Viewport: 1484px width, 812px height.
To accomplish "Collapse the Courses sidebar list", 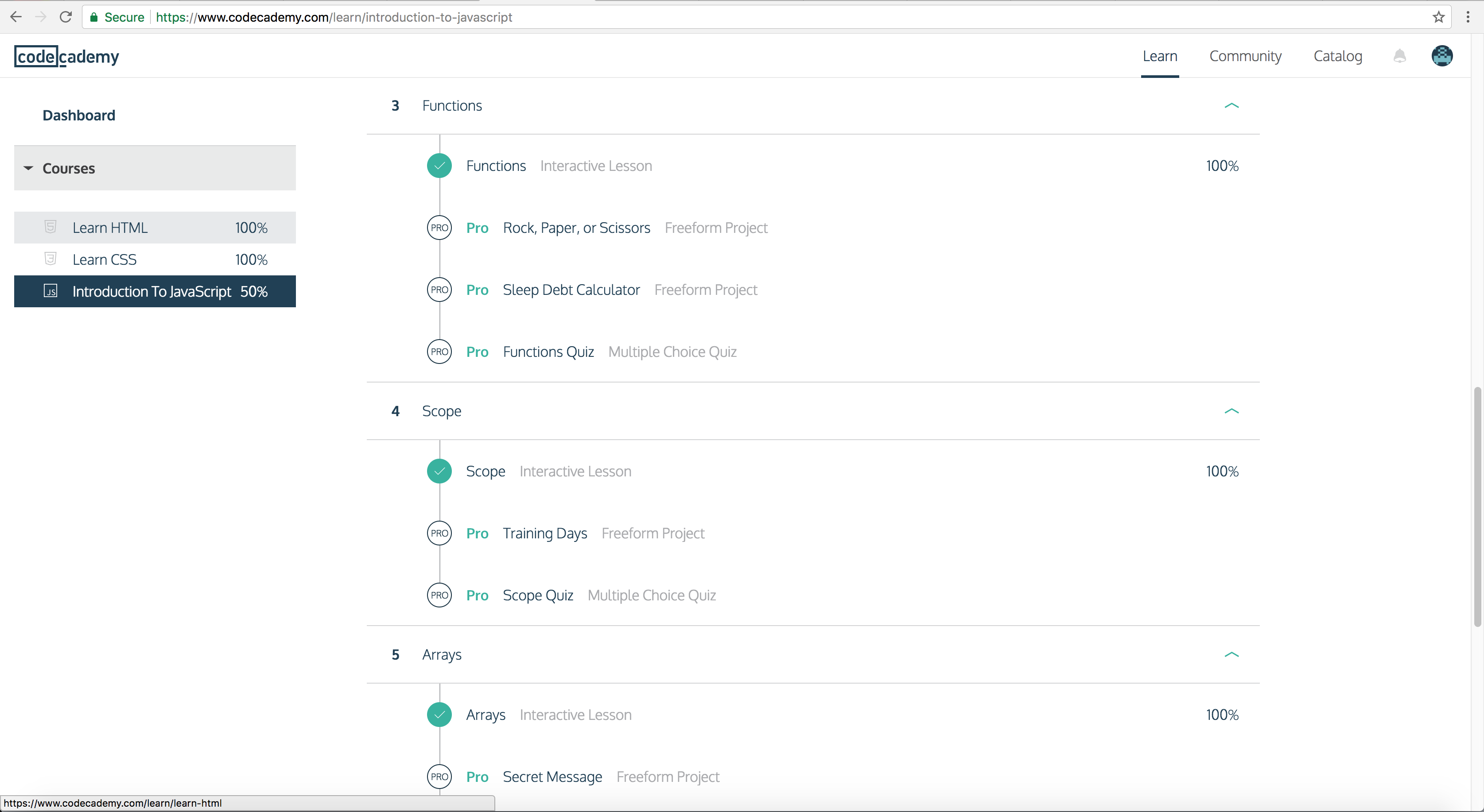I will (28, 168).
